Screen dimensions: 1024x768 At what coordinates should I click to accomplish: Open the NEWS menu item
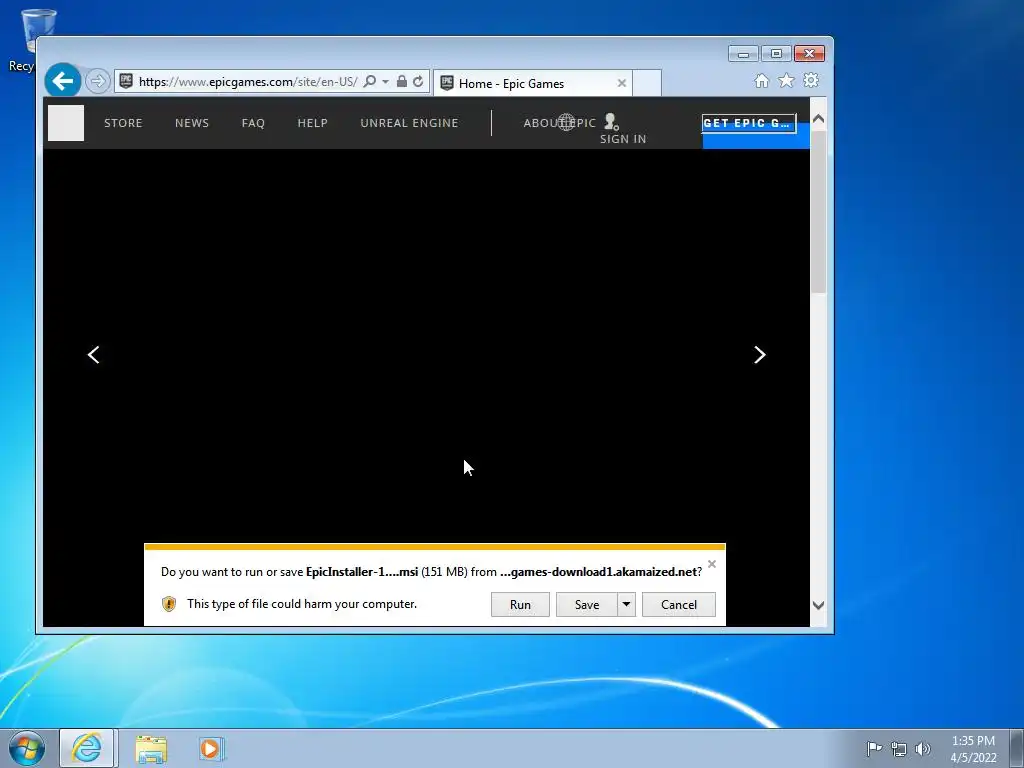point(192,123)
